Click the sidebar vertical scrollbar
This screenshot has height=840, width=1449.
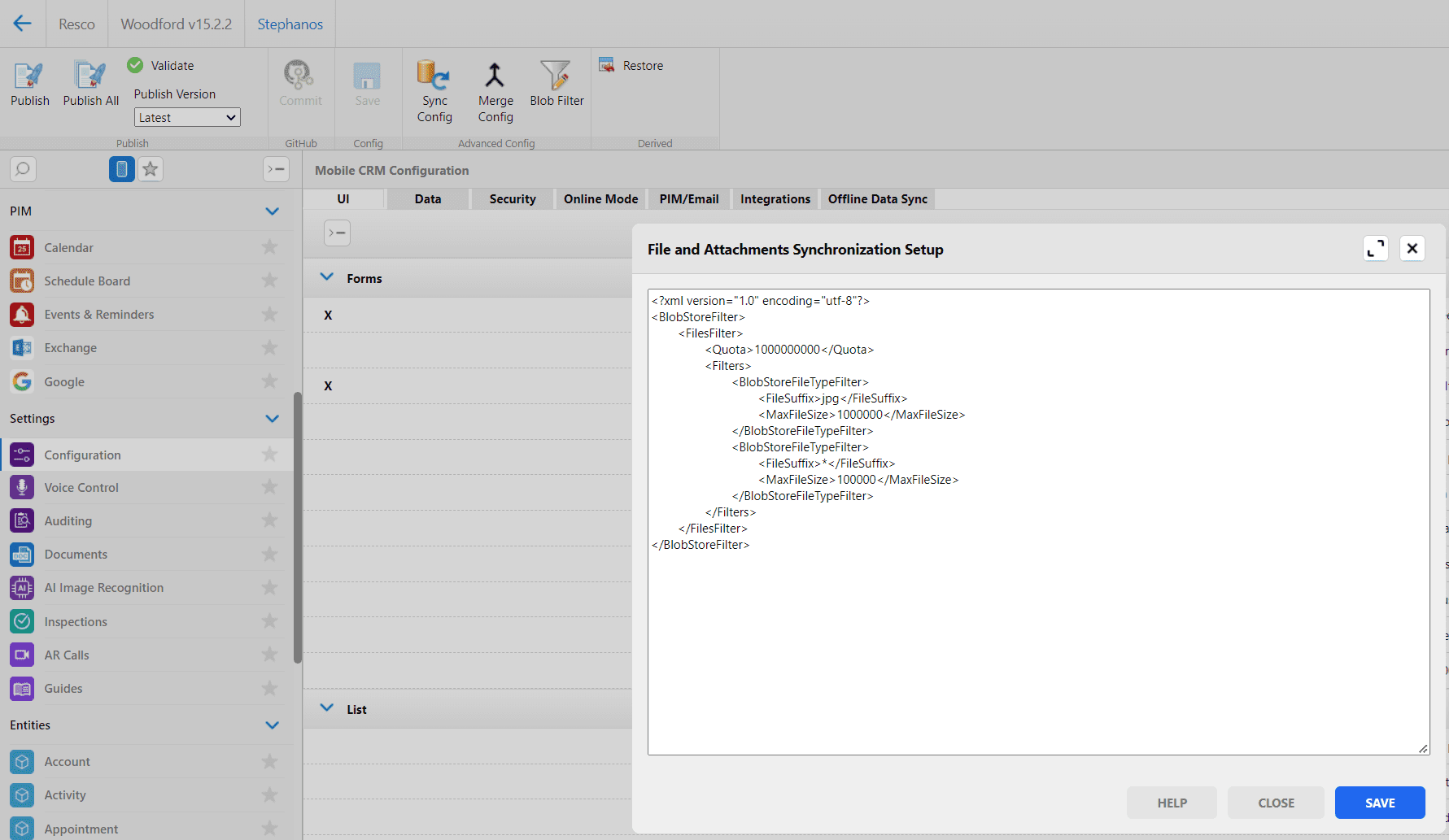(298, 529)
